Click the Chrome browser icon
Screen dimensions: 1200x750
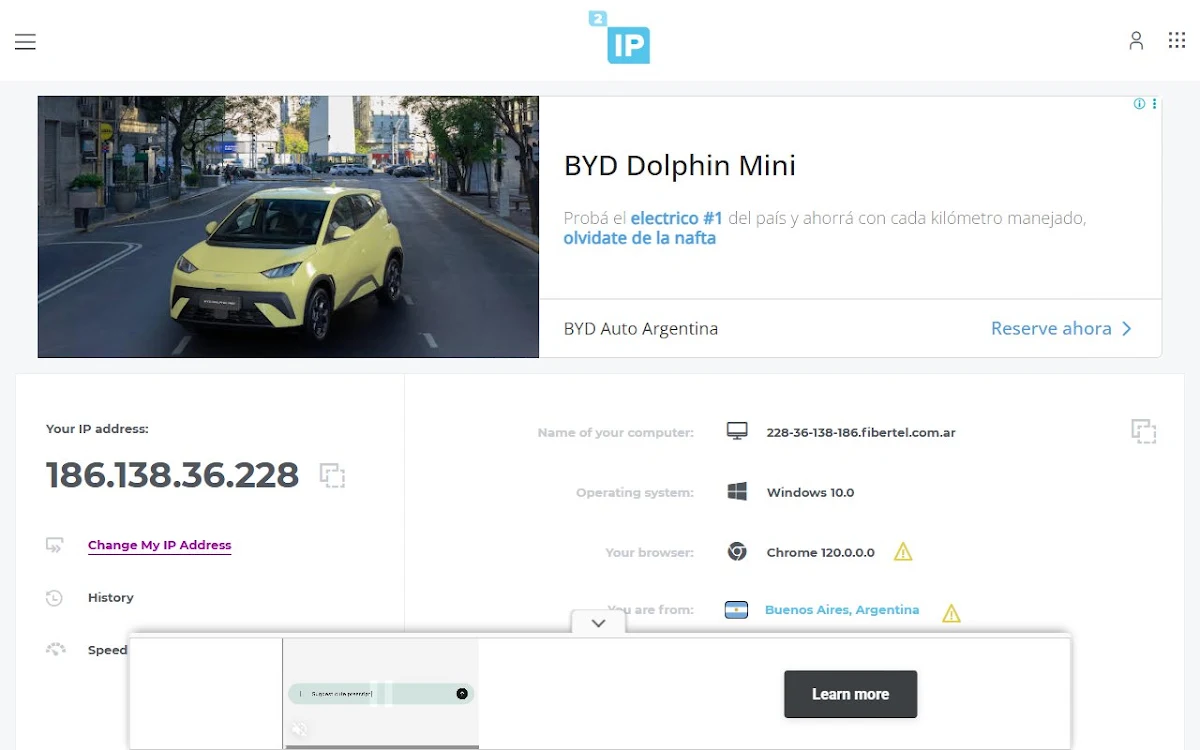(737, 551)
